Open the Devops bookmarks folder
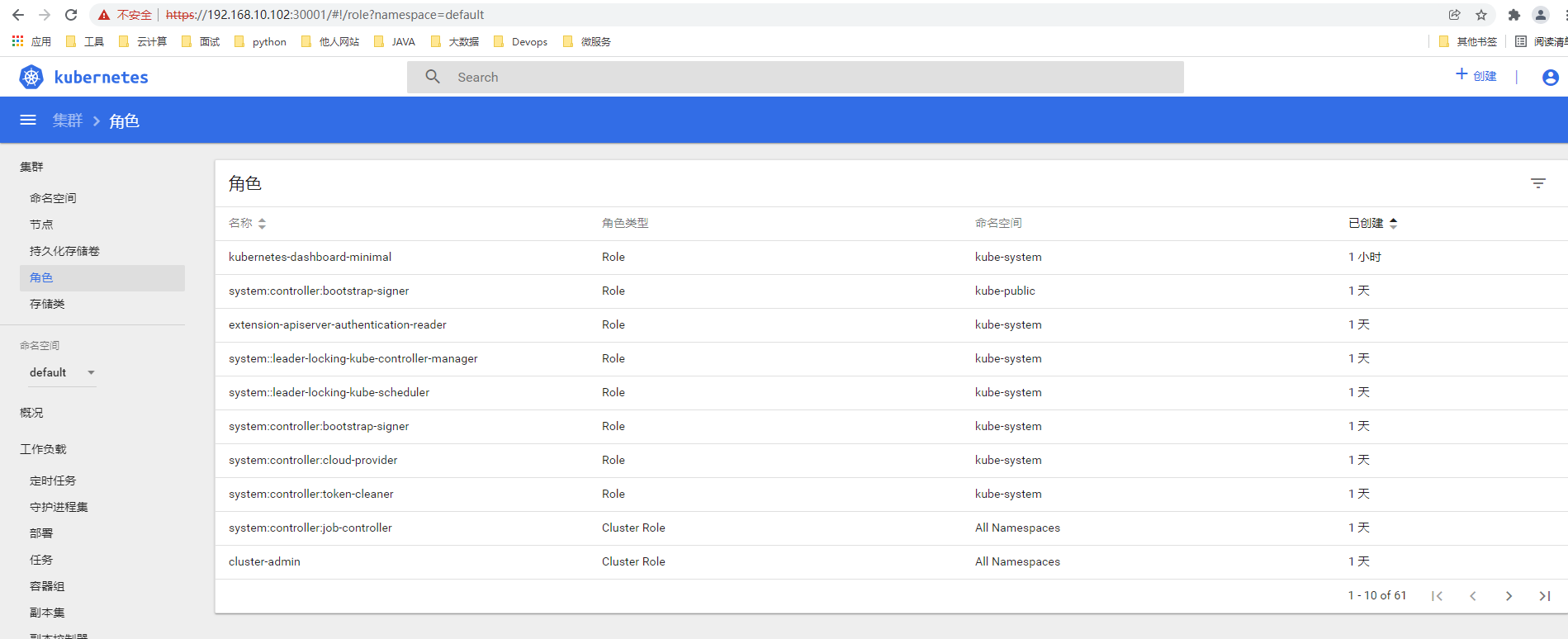Screen dimensions: 1568x639 coord(520,41)
